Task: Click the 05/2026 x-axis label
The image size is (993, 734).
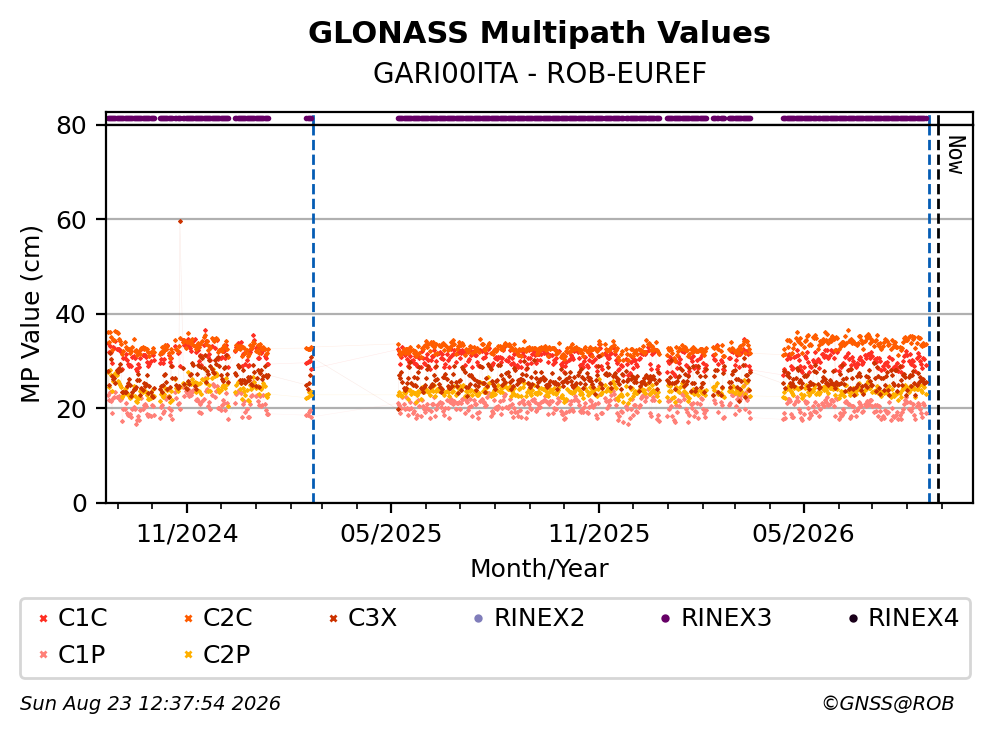Action: click(x=803, y=534)
